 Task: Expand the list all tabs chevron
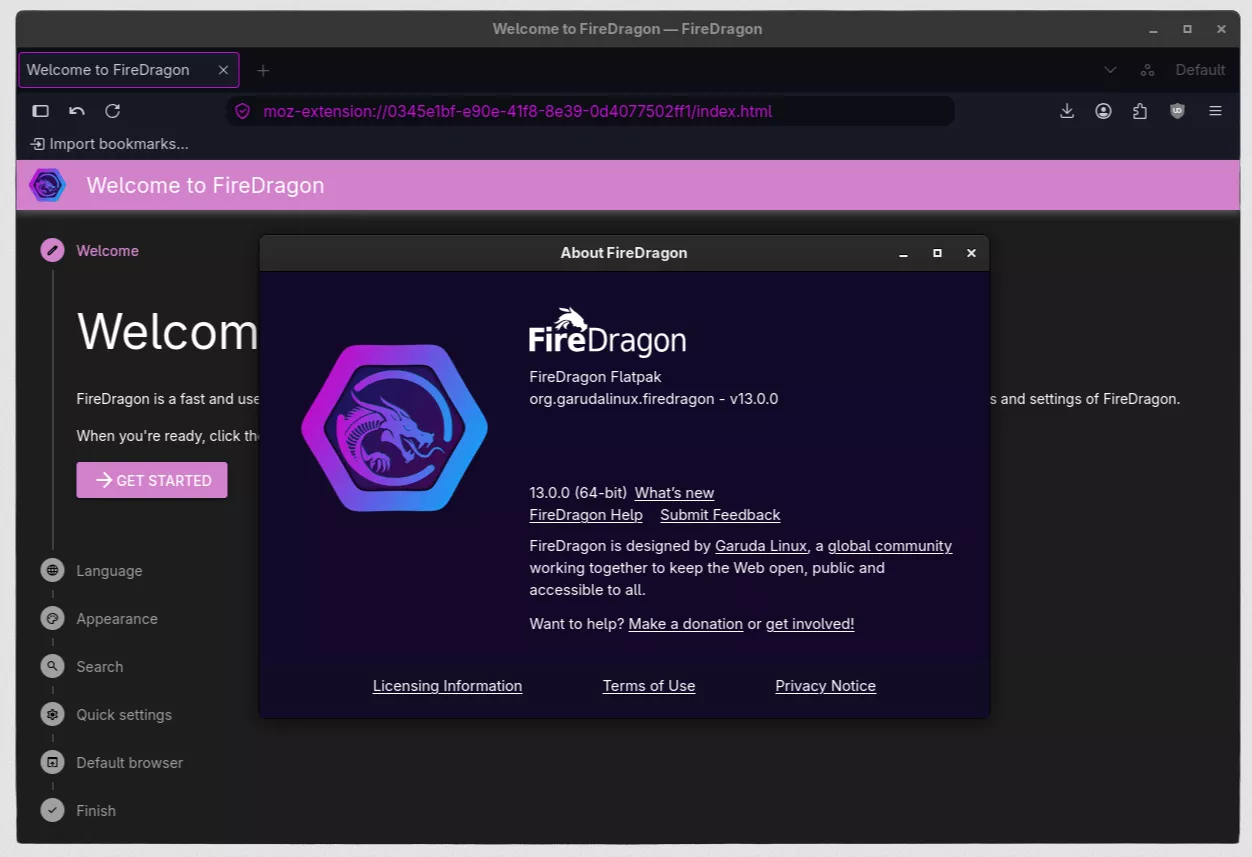pyautogui.click(x=1110, y=70)
